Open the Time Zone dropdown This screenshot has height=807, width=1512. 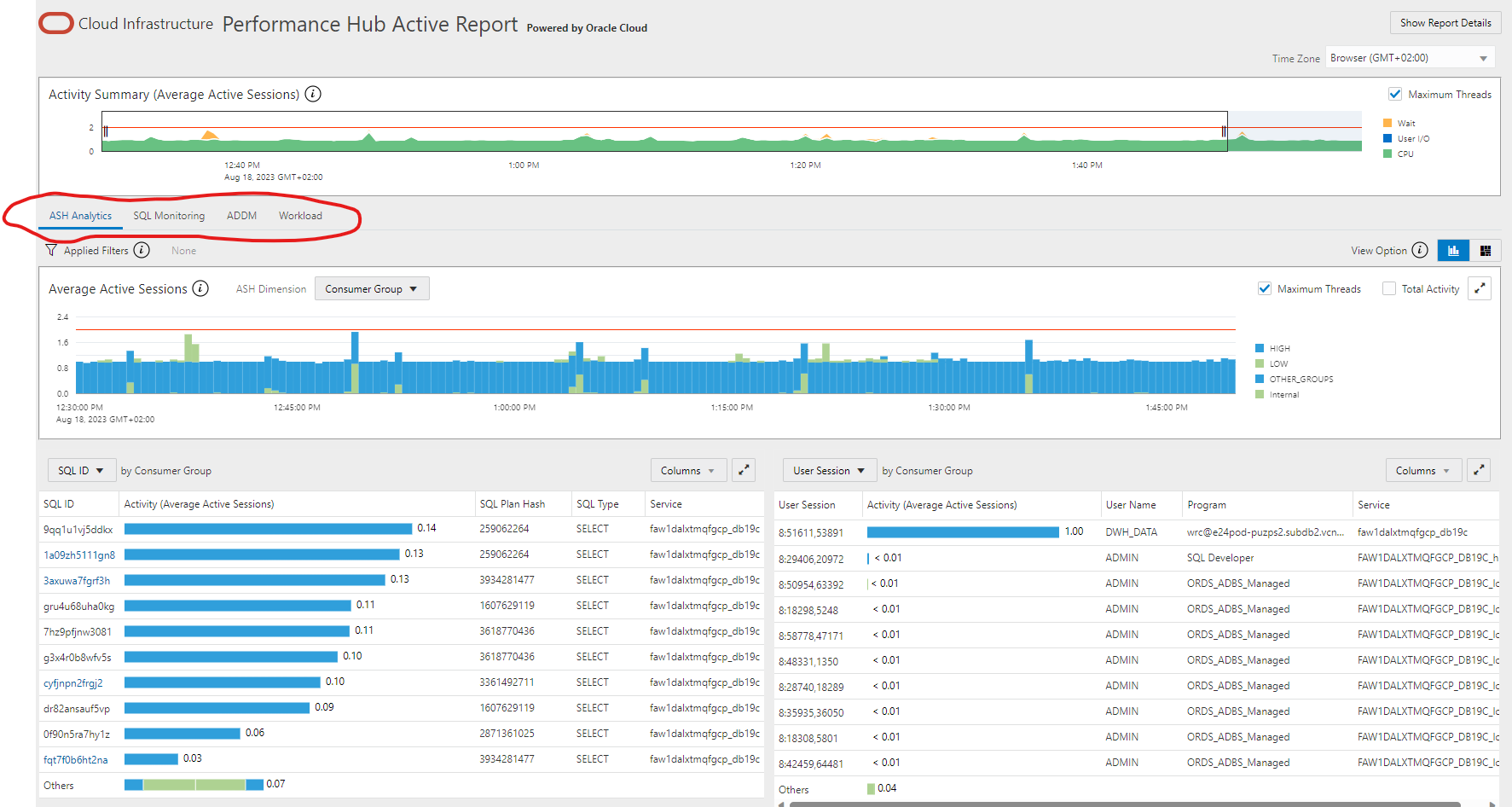click(x=1408, y=57)
